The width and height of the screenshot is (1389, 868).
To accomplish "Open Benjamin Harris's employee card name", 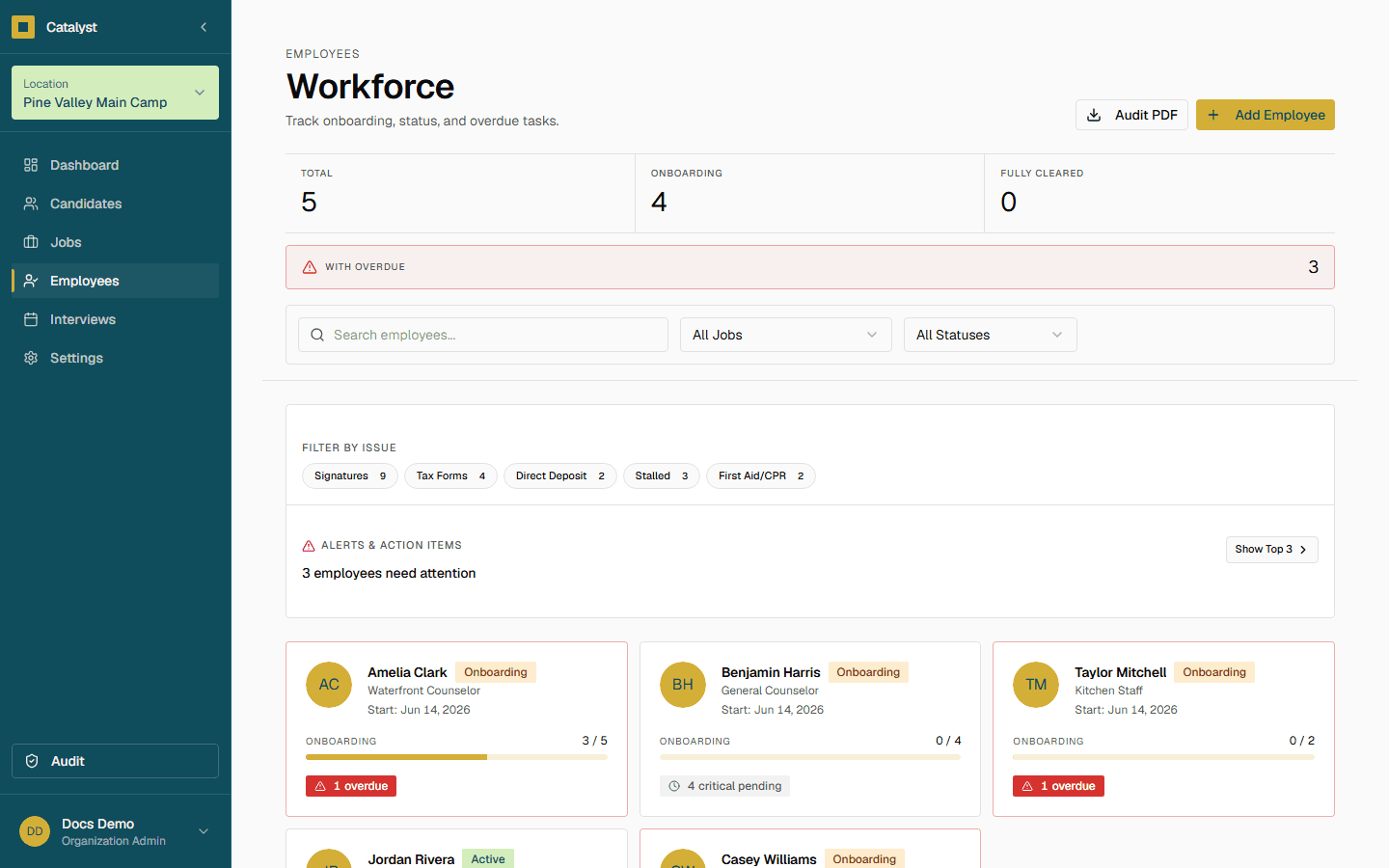I will click(771, 672).
